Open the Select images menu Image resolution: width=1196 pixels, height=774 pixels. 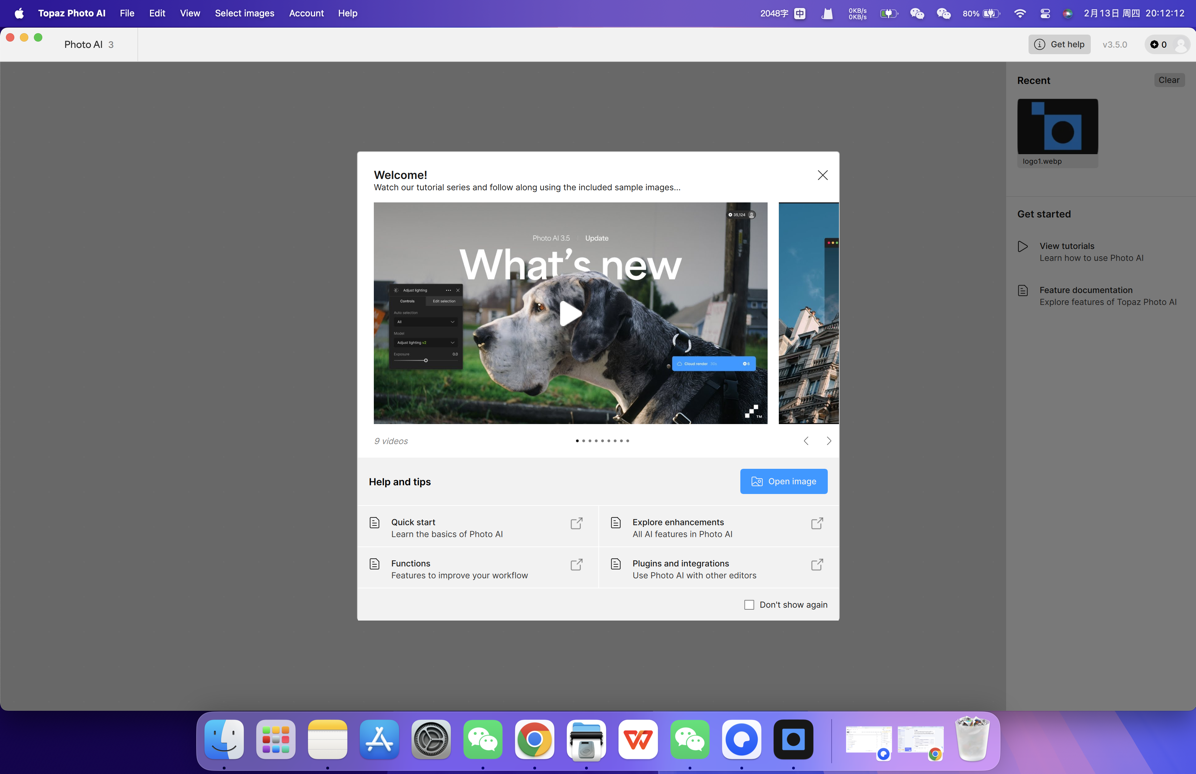(x=244, y=13)
